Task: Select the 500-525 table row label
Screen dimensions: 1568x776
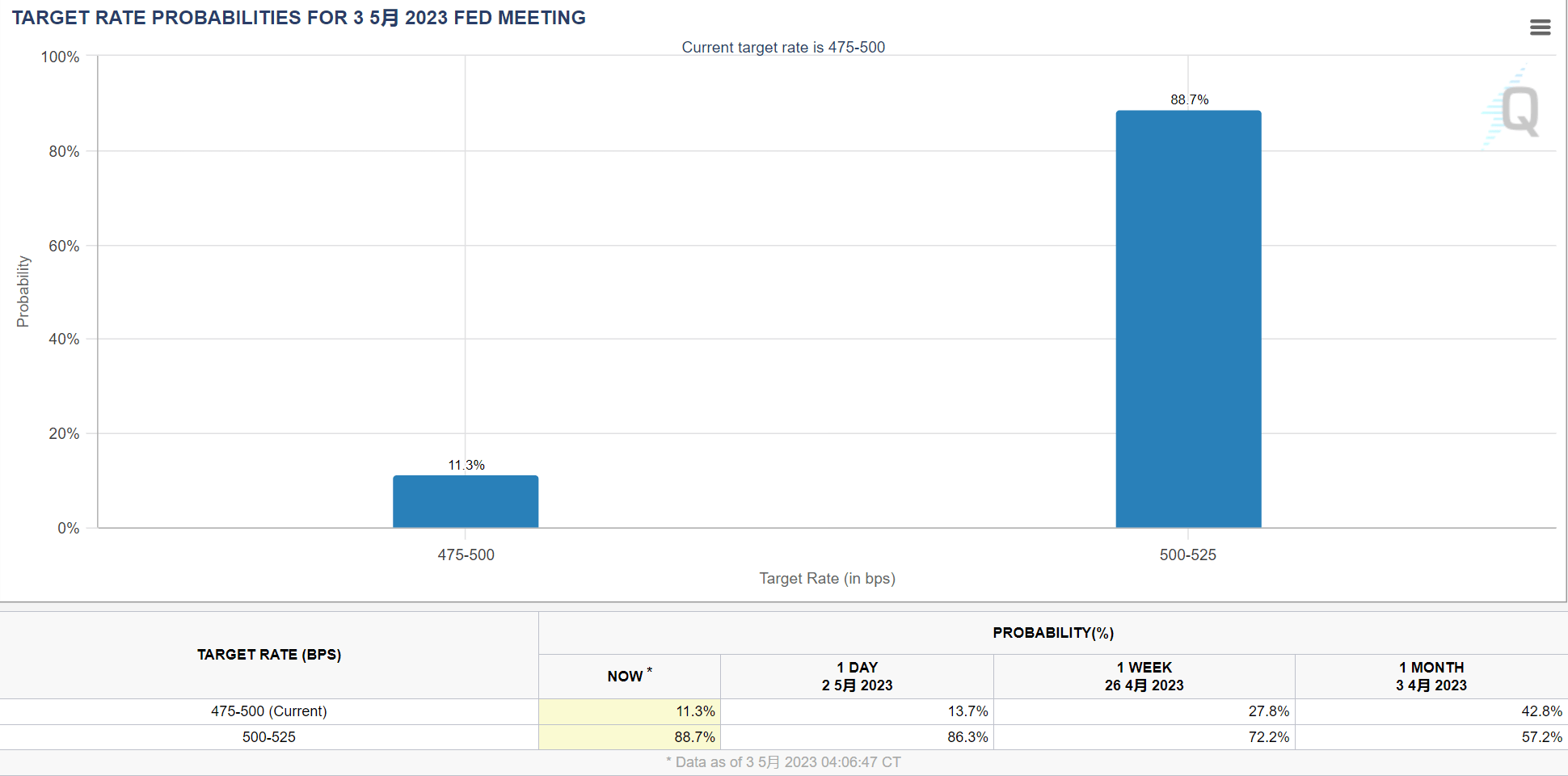Action: click(x=269, y=737)
